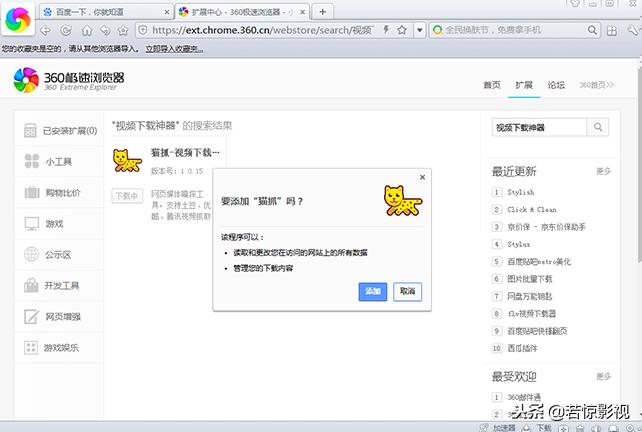642x432 pixels.
Task: Close the Baidu tab
Action: (x=167, y=12)
